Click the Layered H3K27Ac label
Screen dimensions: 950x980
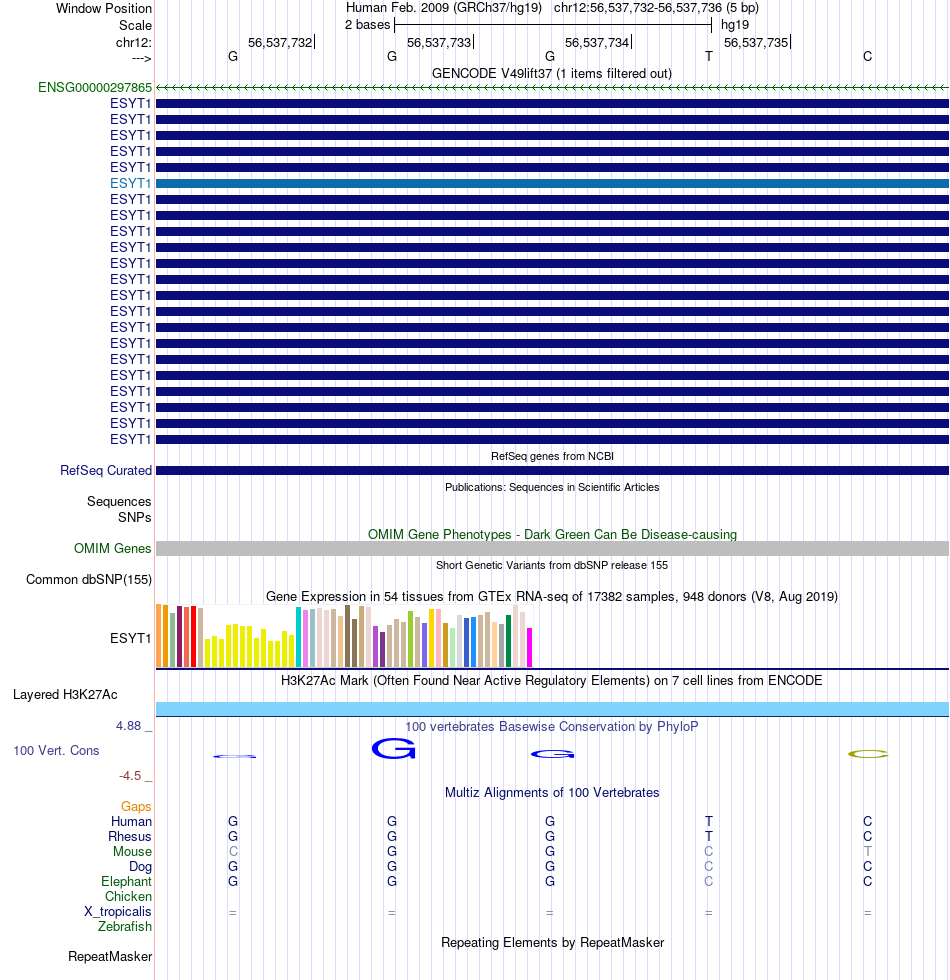point(65,695)
